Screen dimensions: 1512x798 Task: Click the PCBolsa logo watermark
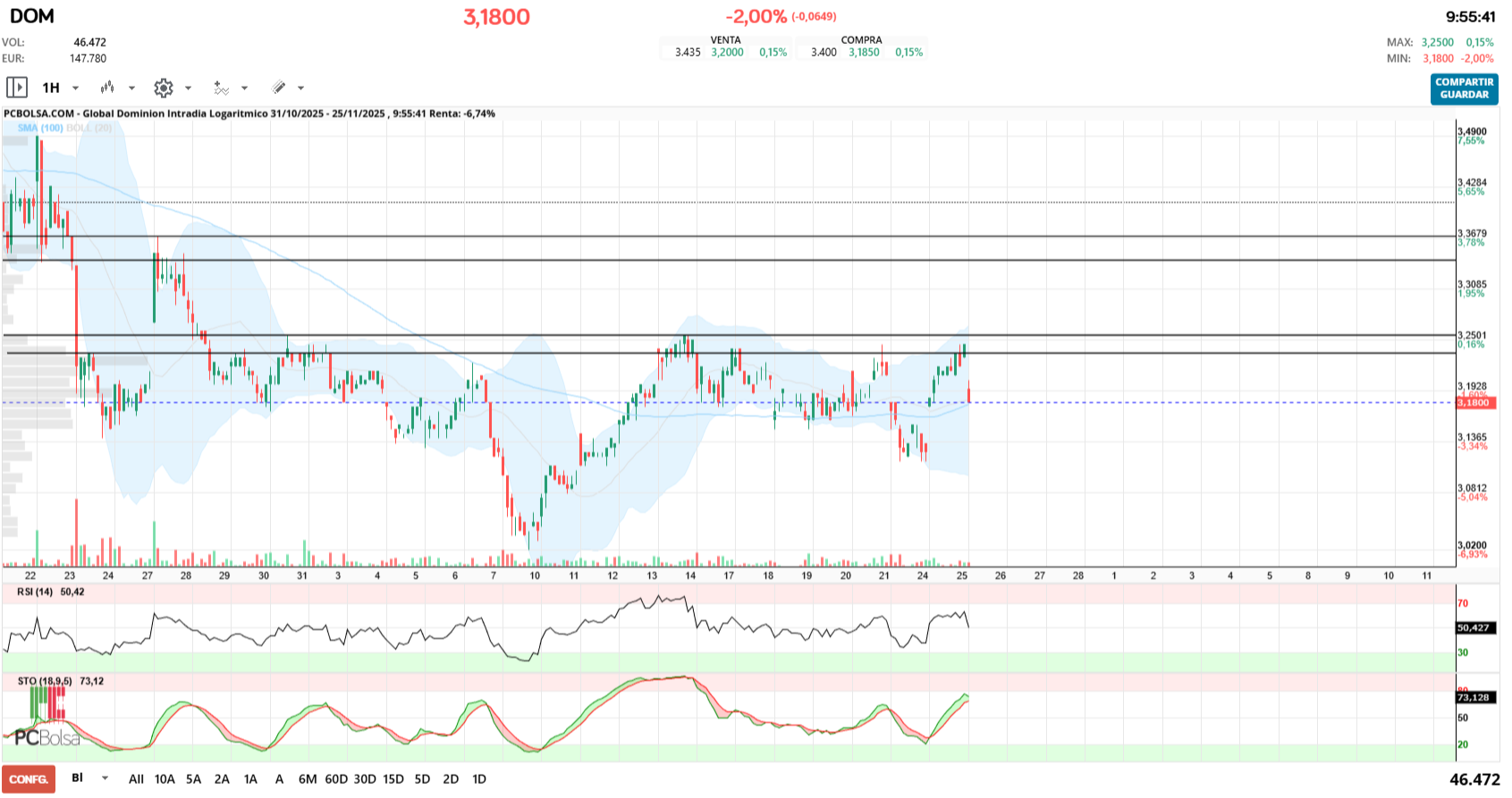pyautogui.click(x=46, y=738)
